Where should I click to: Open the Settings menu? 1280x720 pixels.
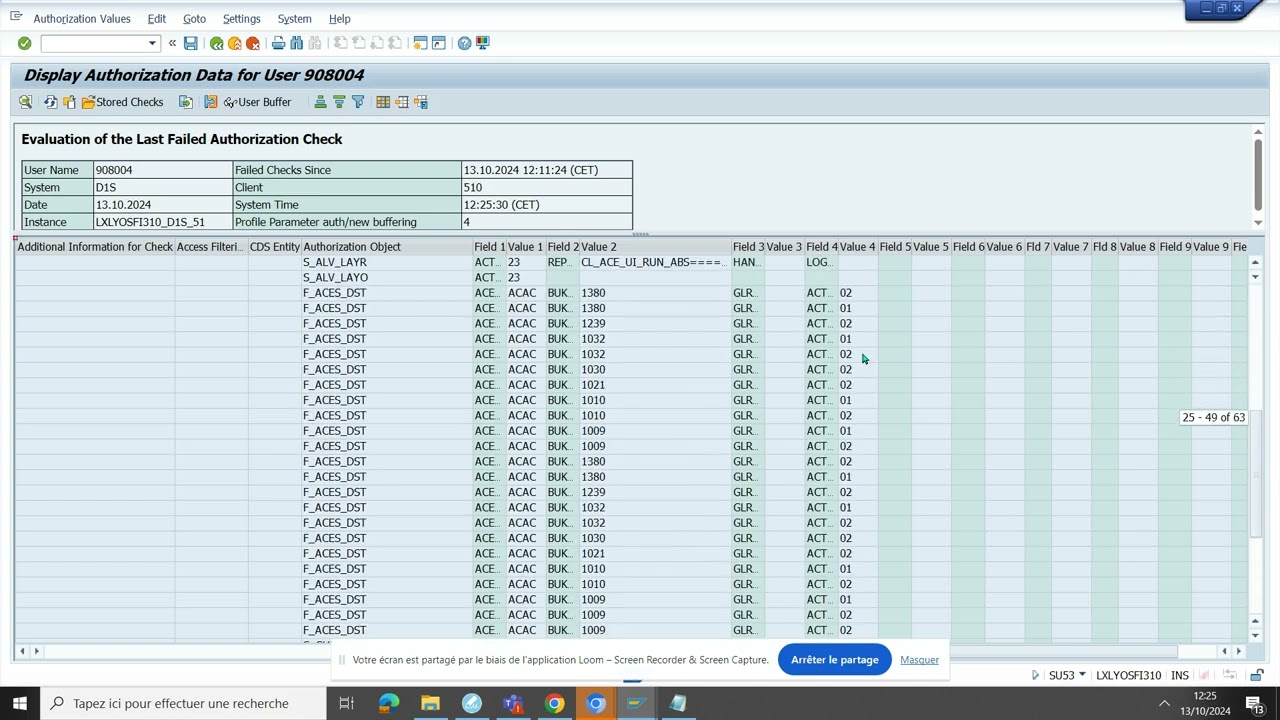pyautogui.click(x=241, y=19)
